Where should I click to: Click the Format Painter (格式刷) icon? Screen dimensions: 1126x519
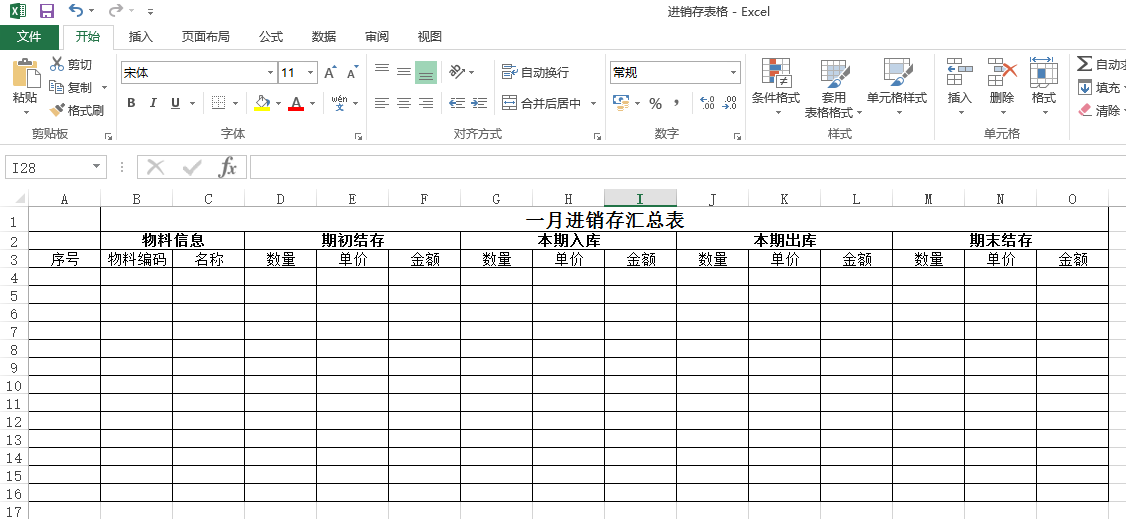pos(58,110)
